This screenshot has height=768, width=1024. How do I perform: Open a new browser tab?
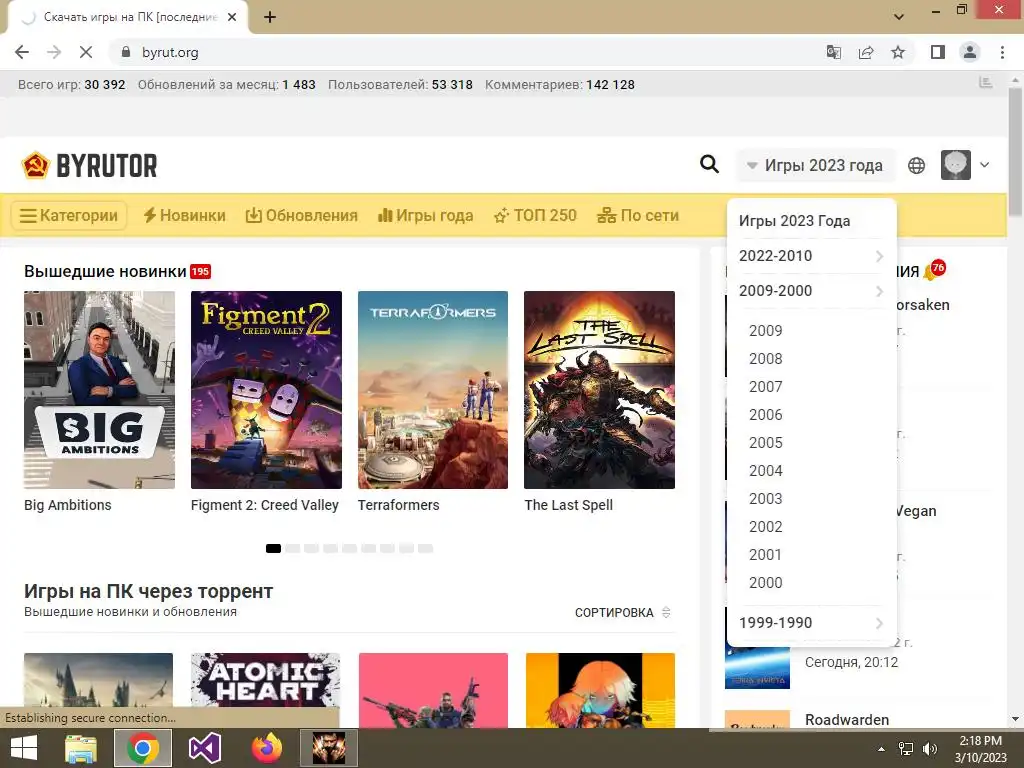270,17
